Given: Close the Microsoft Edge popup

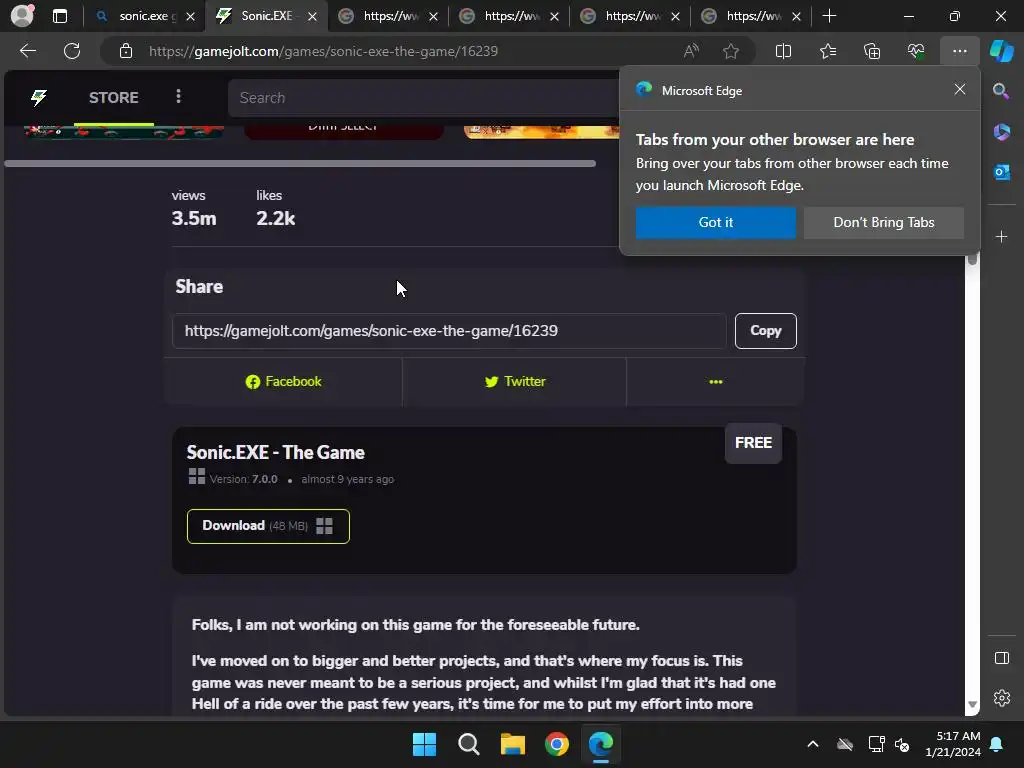Looking at the screenshot, I should point(959,89).
